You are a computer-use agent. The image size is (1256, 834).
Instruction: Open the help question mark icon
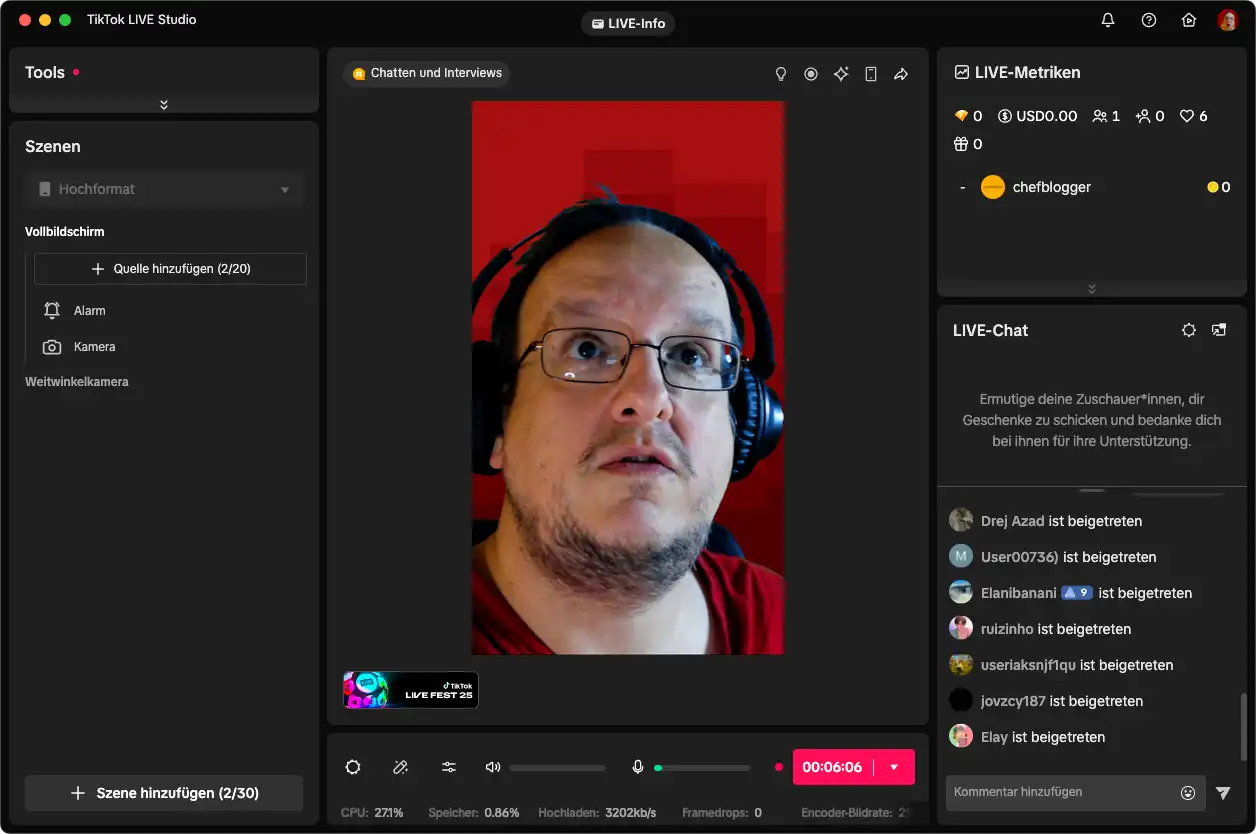(x=1149, y=20)
